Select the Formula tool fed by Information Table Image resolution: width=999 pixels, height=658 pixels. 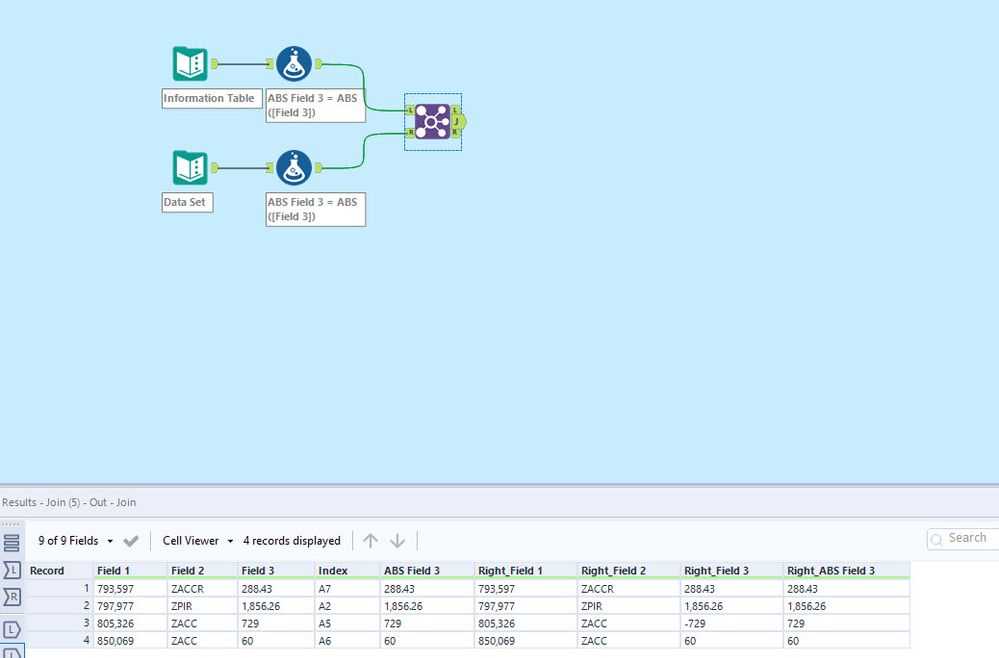294,64
